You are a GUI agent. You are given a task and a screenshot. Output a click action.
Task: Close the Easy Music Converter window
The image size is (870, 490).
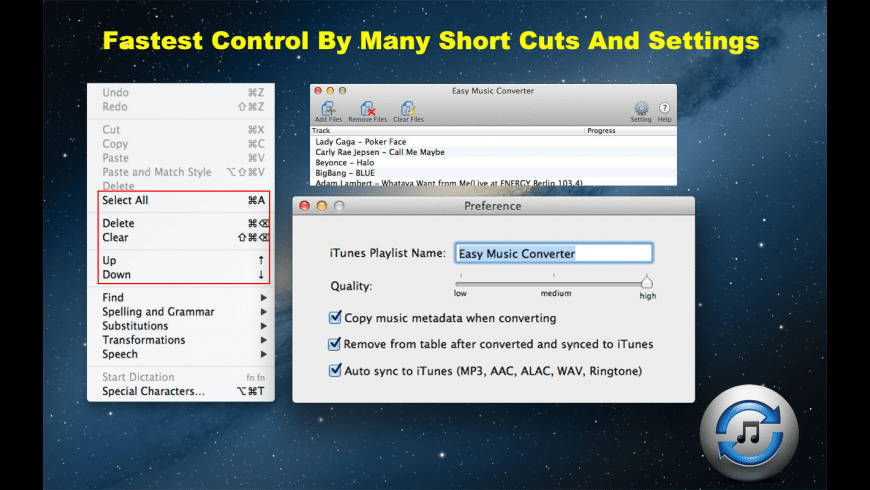[x=318, y=90]
